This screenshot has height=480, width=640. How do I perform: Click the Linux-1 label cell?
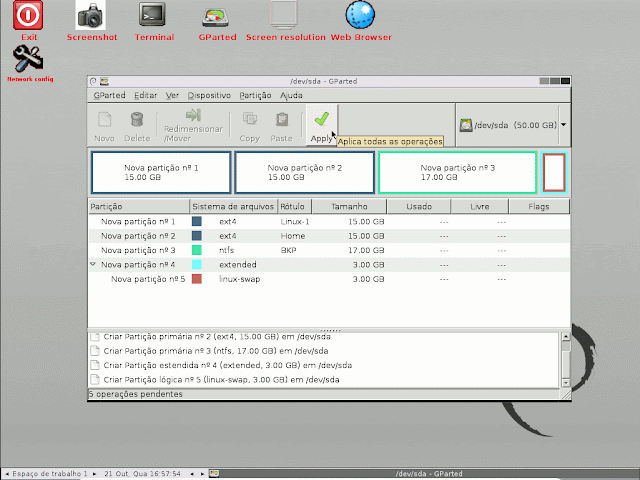295,222
